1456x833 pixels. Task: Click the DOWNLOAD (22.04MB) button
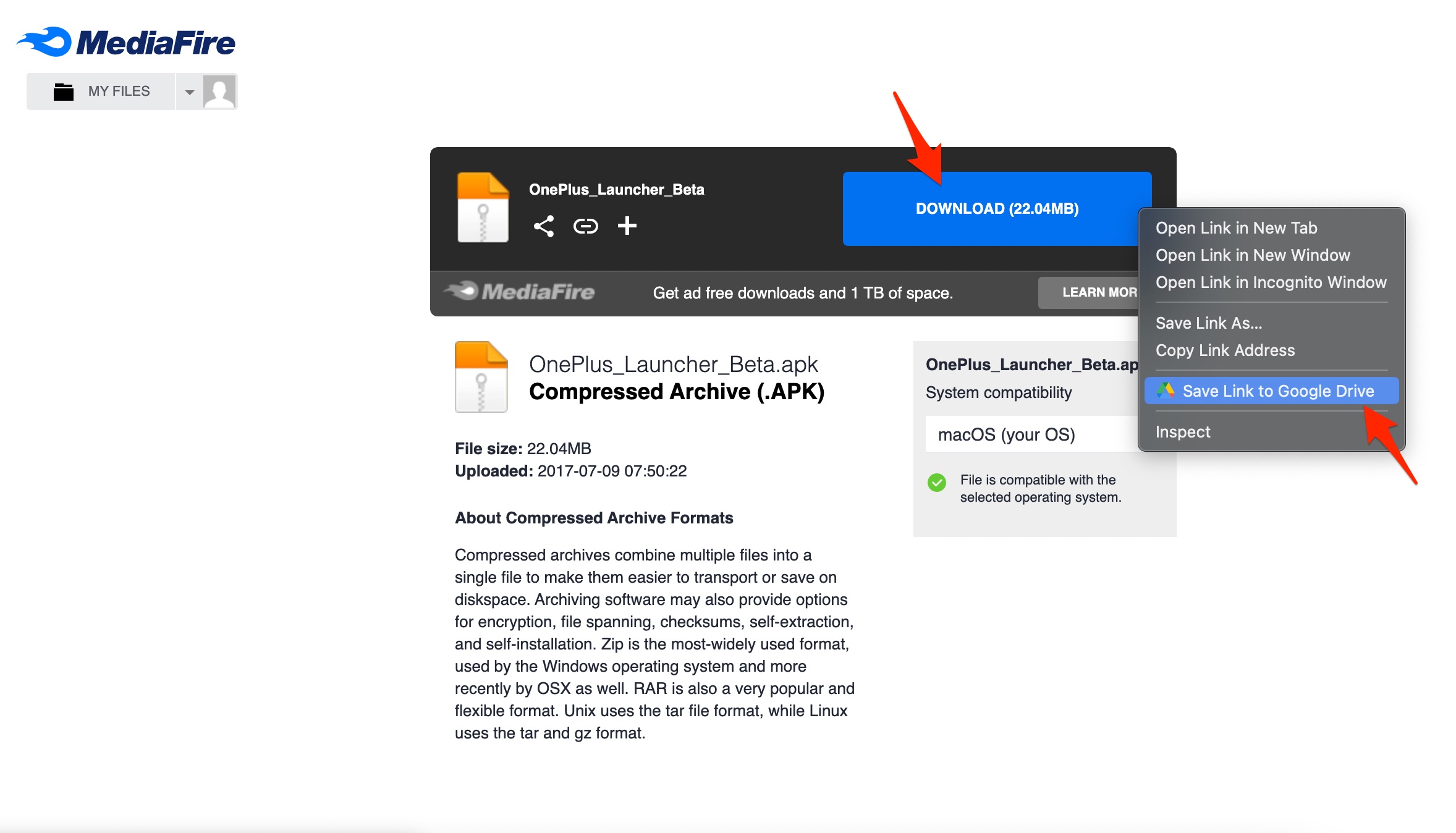pyautogui.click(x=997, y=208)
